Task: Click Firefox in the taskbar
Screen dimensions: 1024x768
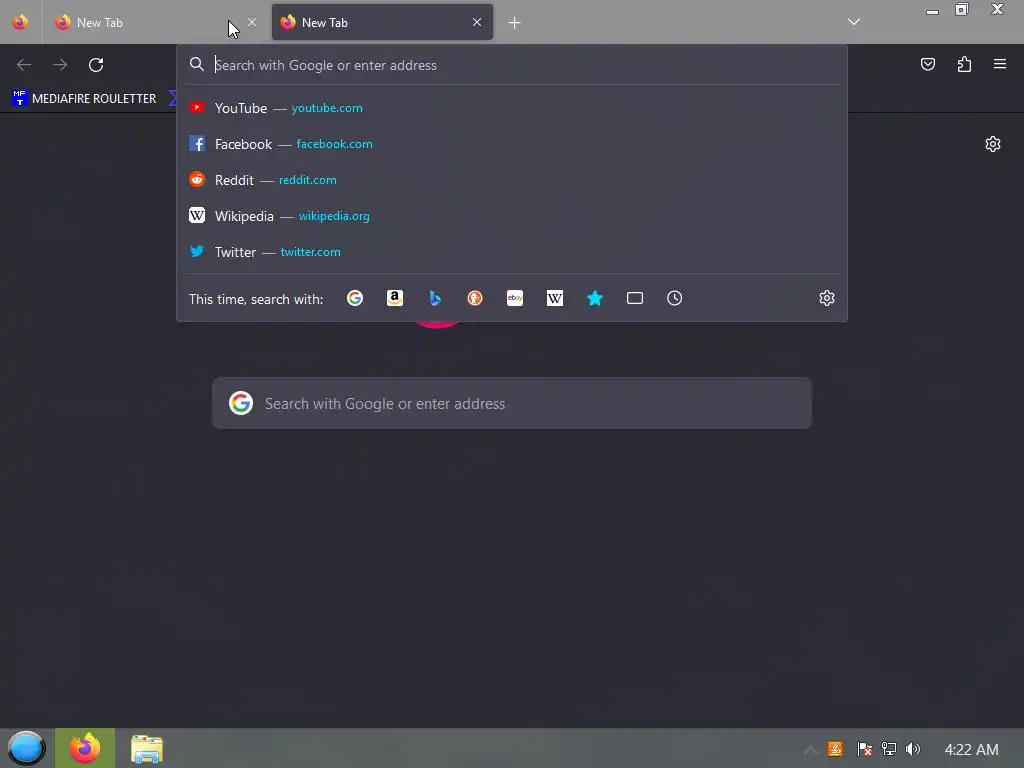Action: 85,748
